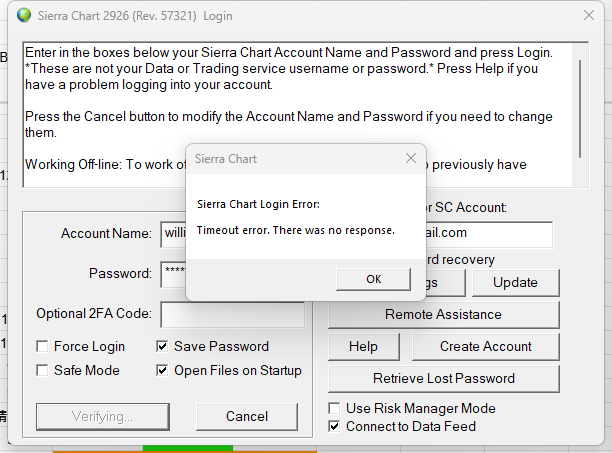Click the Create Account button
This screenshot has height=453, width=612.
486,346
